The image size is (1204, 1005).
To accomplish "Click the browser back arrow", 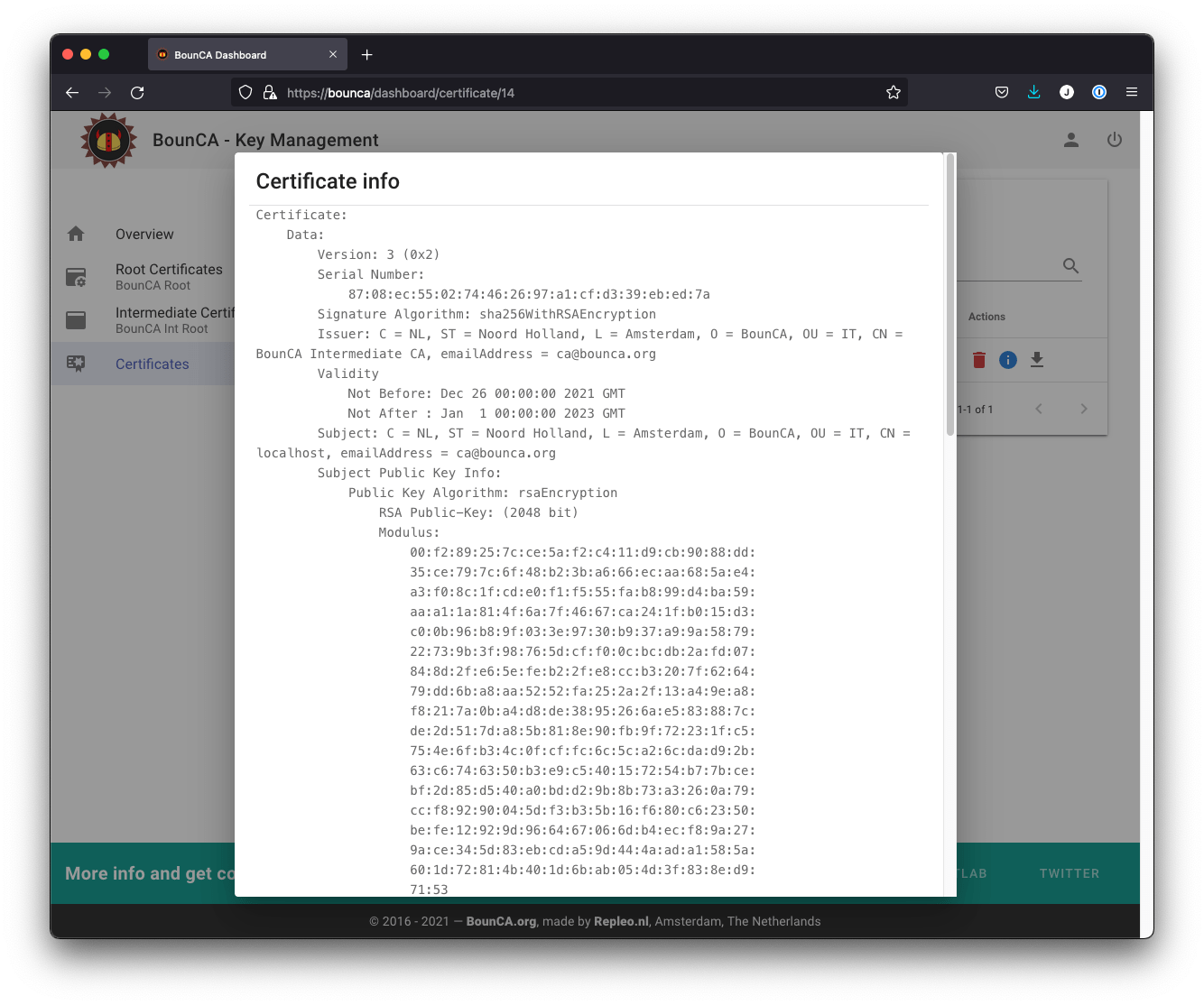I will click(x=72, y=92).
